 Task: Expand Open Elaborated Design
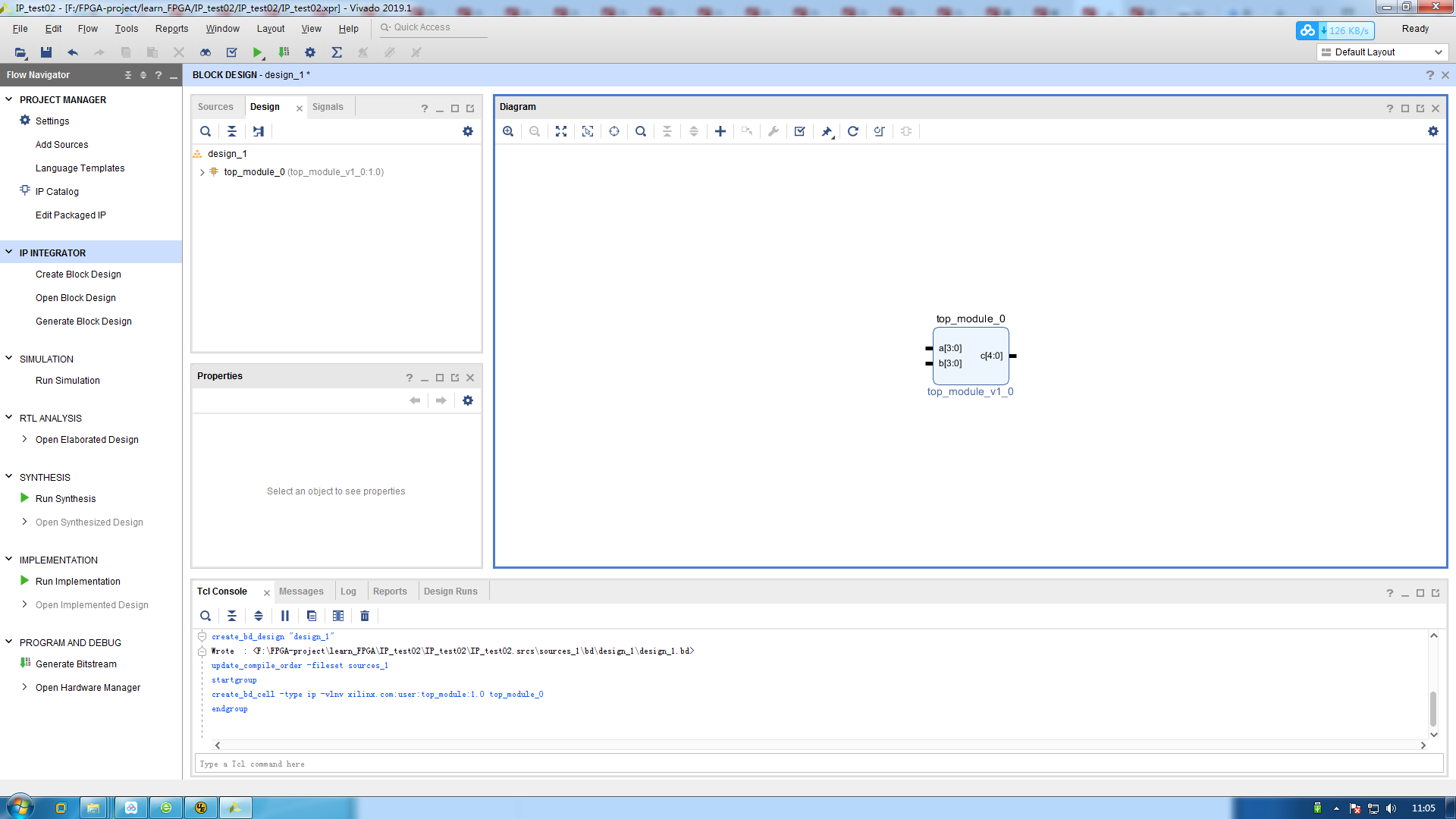(x=24, y=439)
